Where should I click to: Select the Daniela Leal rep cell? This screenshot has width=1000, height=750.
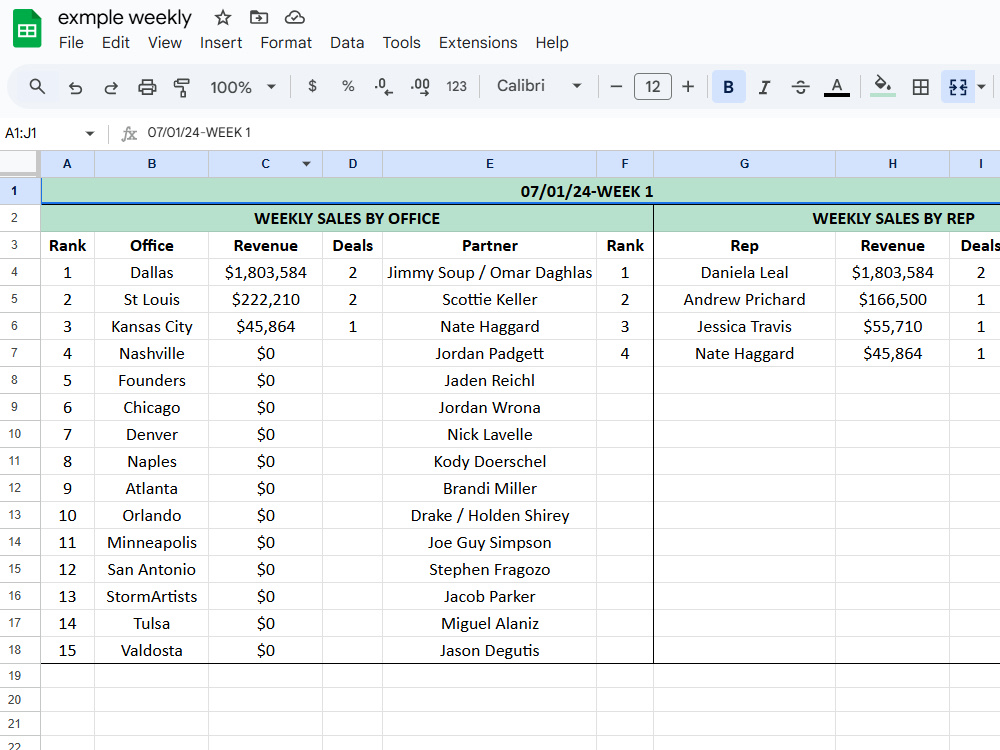[744, 272]
